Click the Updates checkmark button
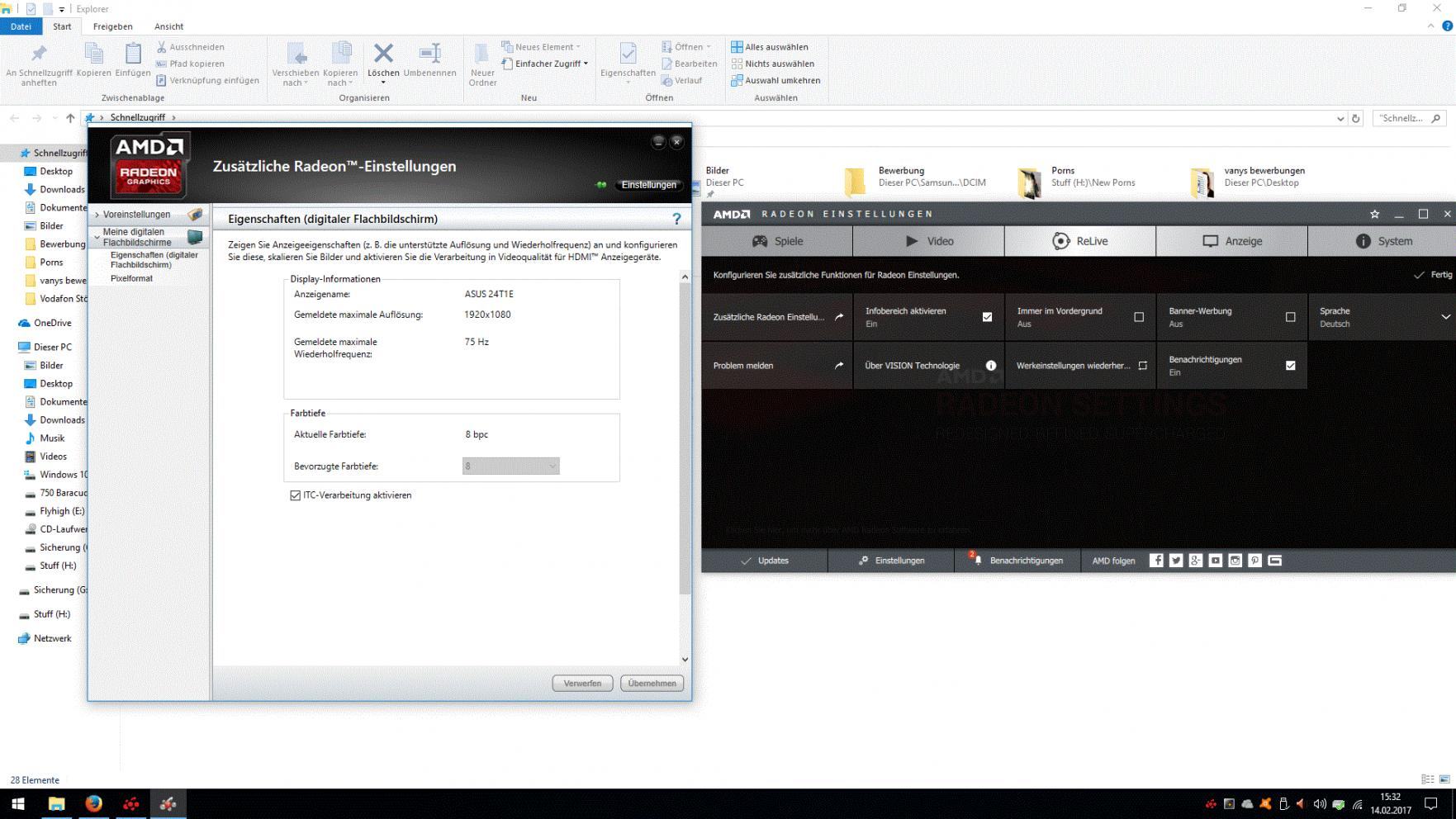 pyautogui.click(x=765, y=561)
